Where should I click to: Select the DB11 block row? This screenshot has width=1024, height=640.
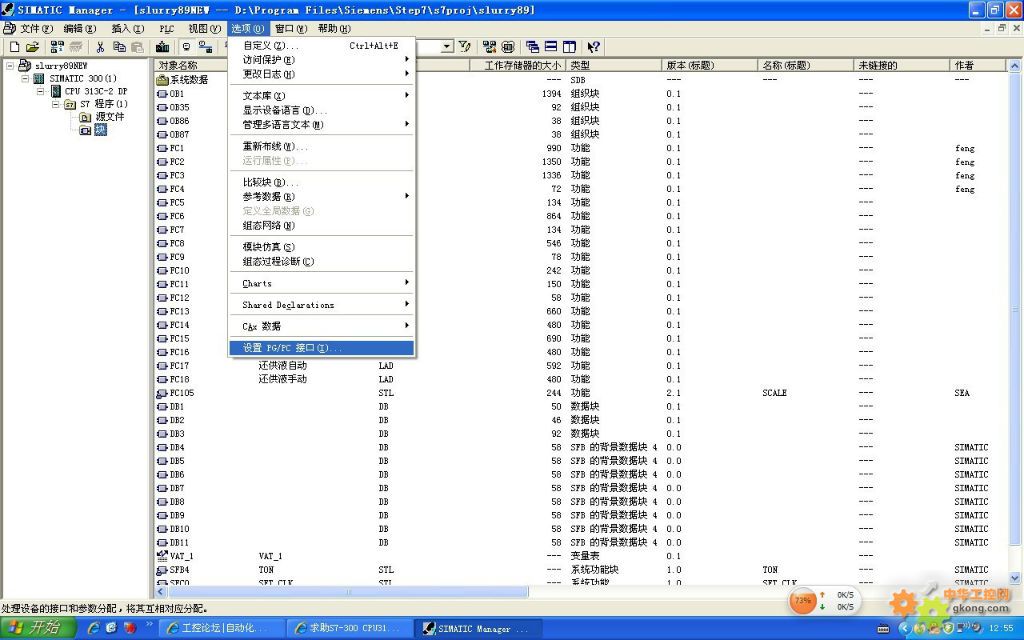pyautogui.click(x=581, y=543)
